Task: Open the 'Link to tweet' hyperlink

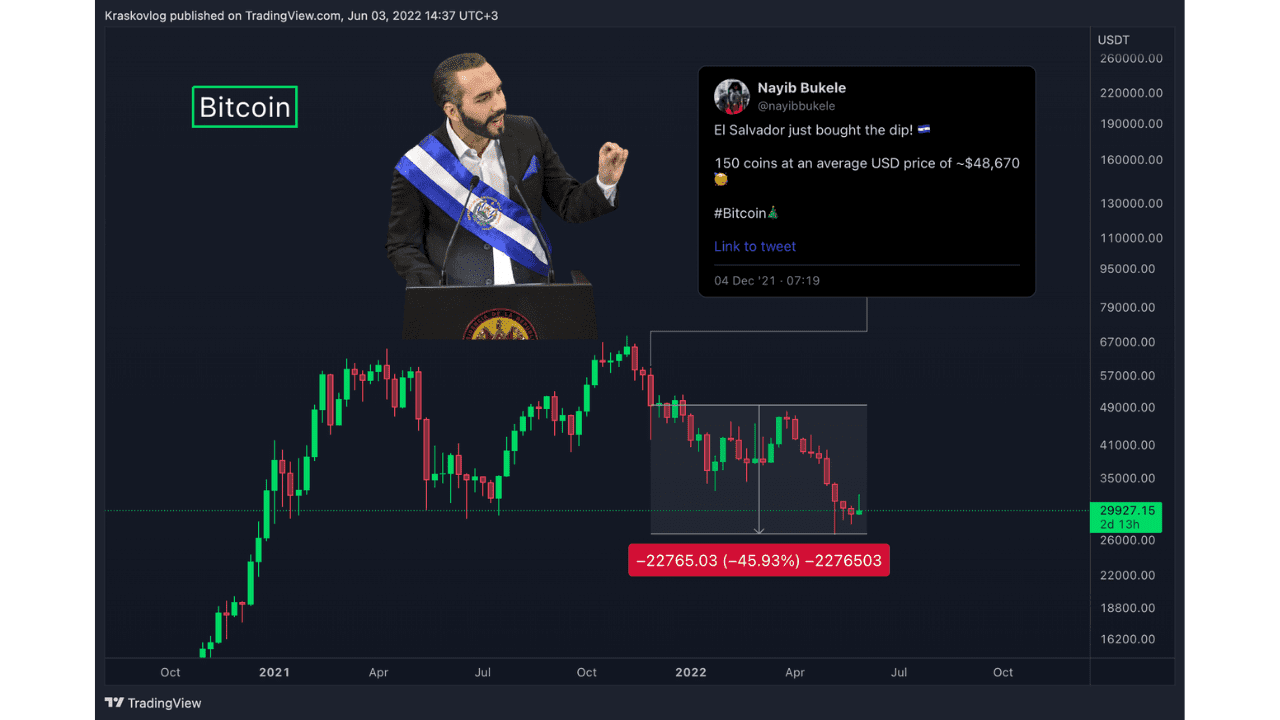Action: click(755, 246)
